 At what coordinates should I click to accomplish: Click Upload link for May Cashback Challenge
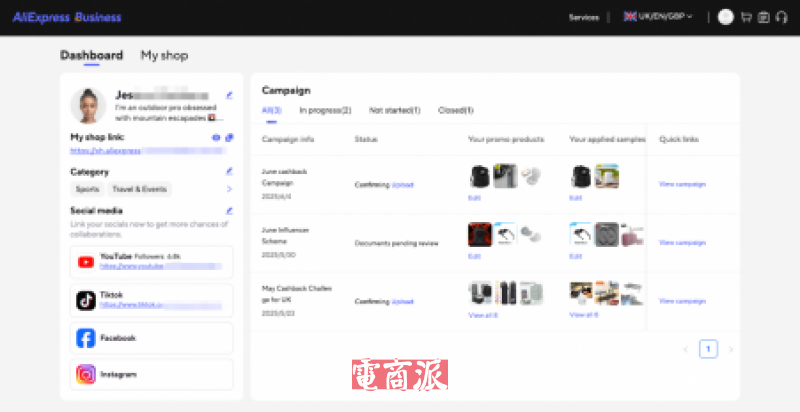[x=402, y=300]
